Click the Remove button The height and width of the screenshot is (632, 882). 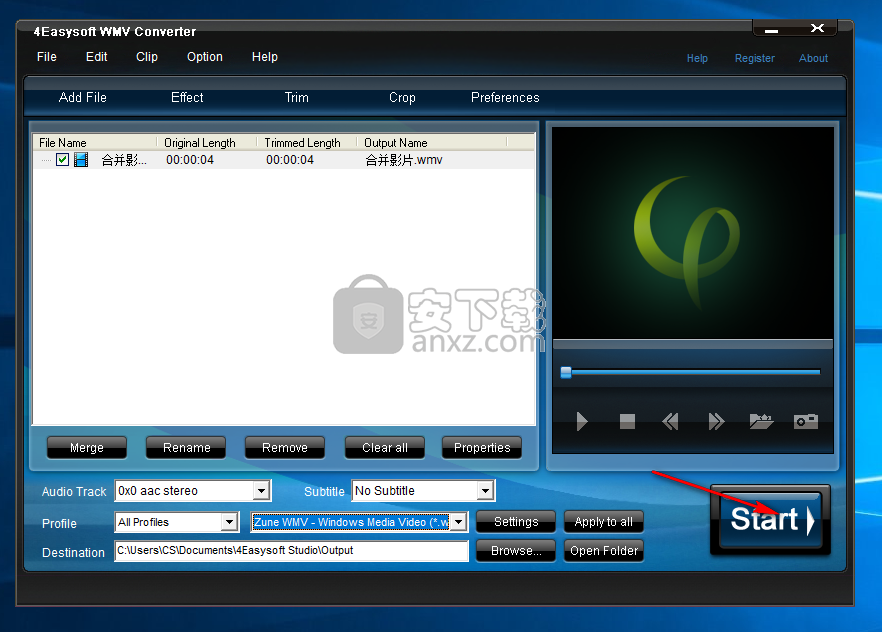pos(285,448)
